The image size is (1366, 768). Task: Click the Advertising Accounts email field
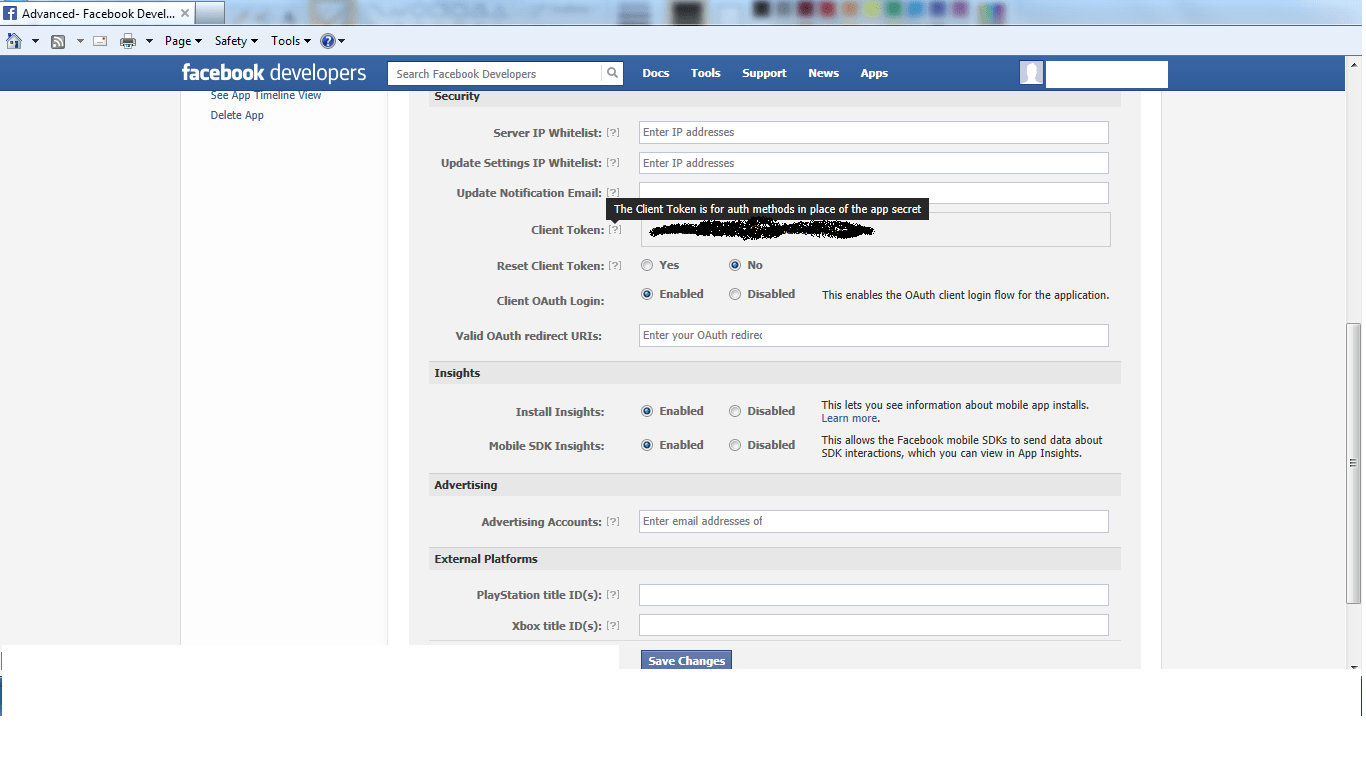pos(874,521)
